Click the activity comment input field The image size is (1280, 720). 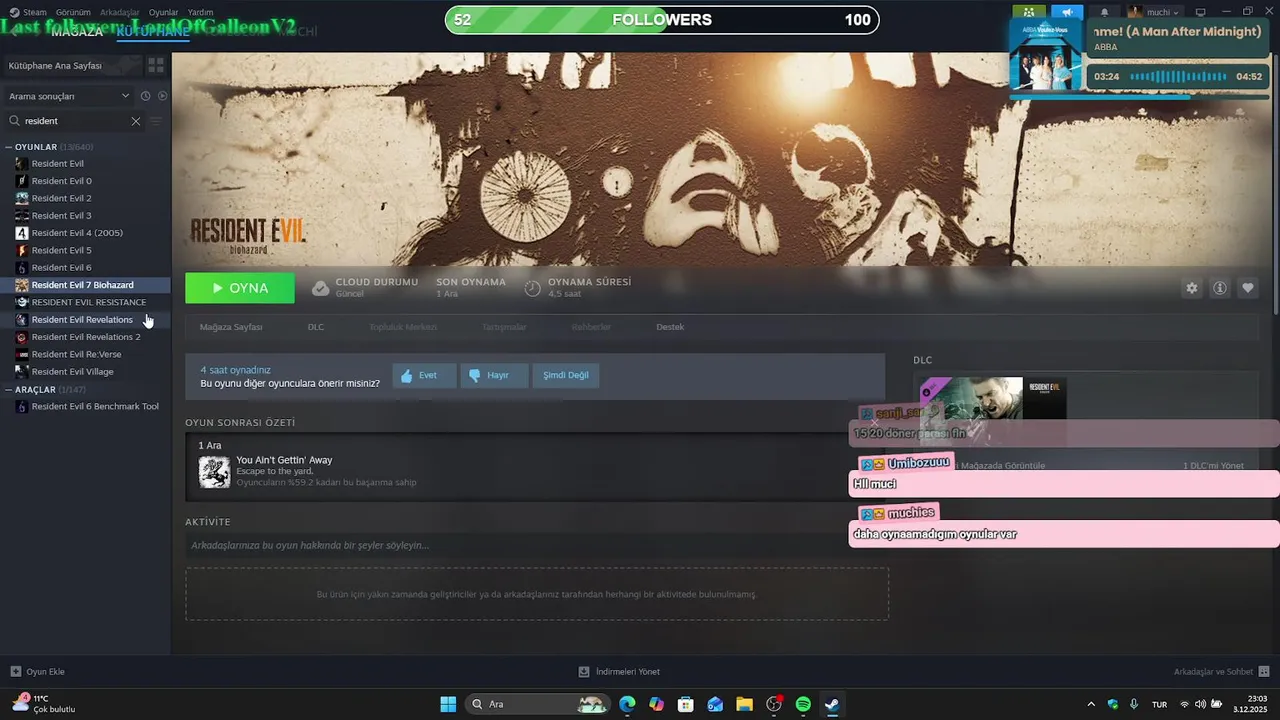[536, 545]
